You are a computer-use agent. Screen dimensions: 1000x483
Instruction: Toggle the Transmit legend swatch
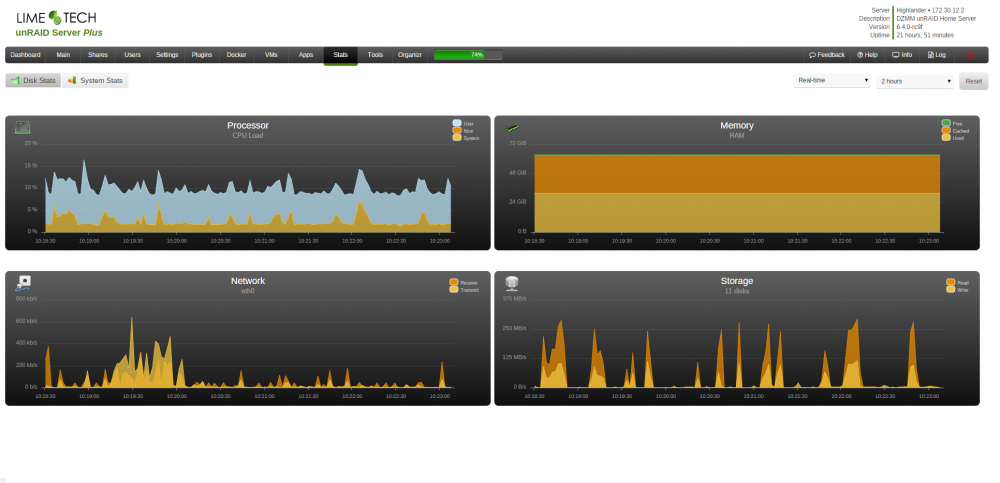click(453, 289)
